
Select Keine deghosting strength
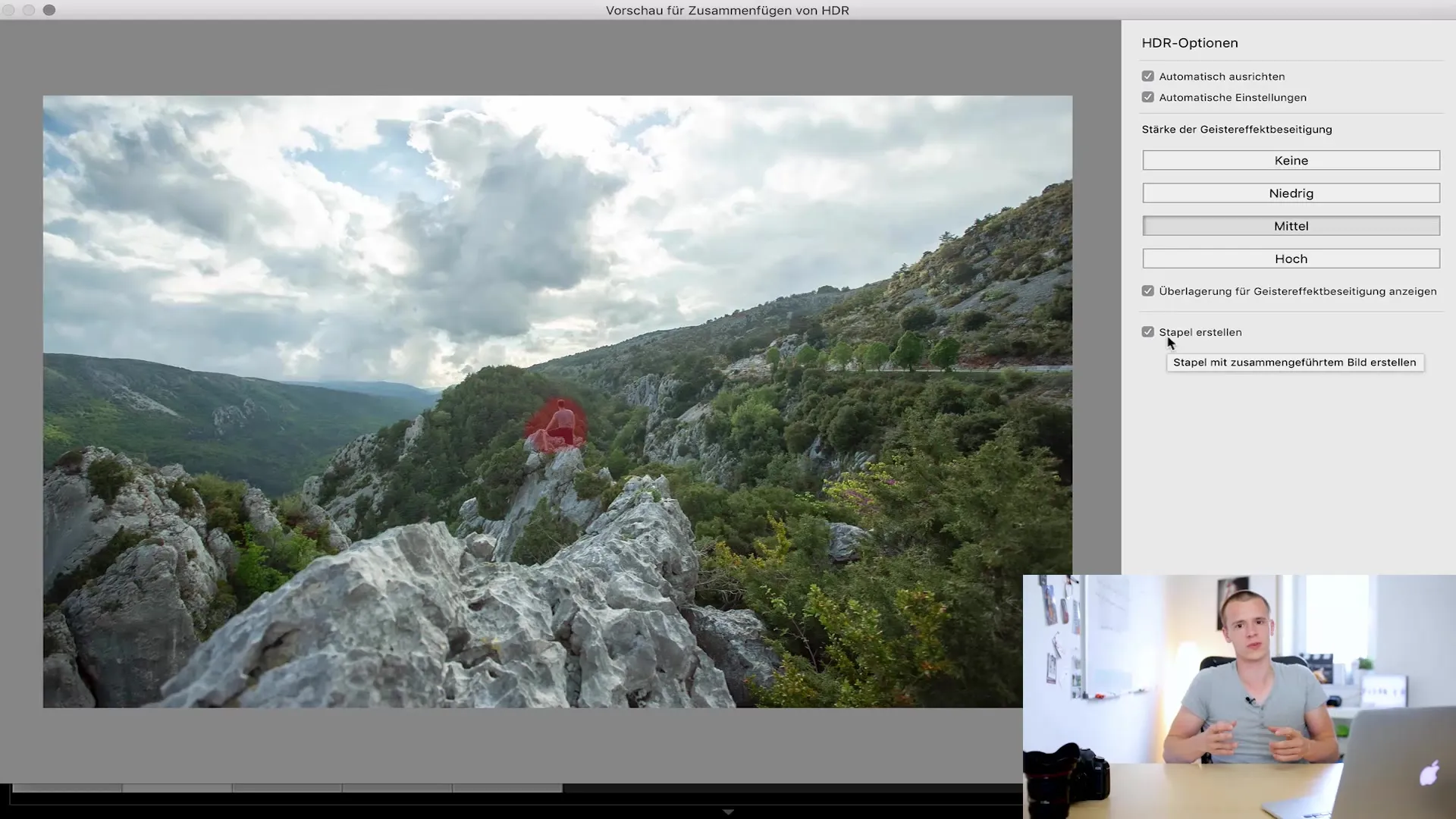pyautogui.click(x=1291, y=160)
